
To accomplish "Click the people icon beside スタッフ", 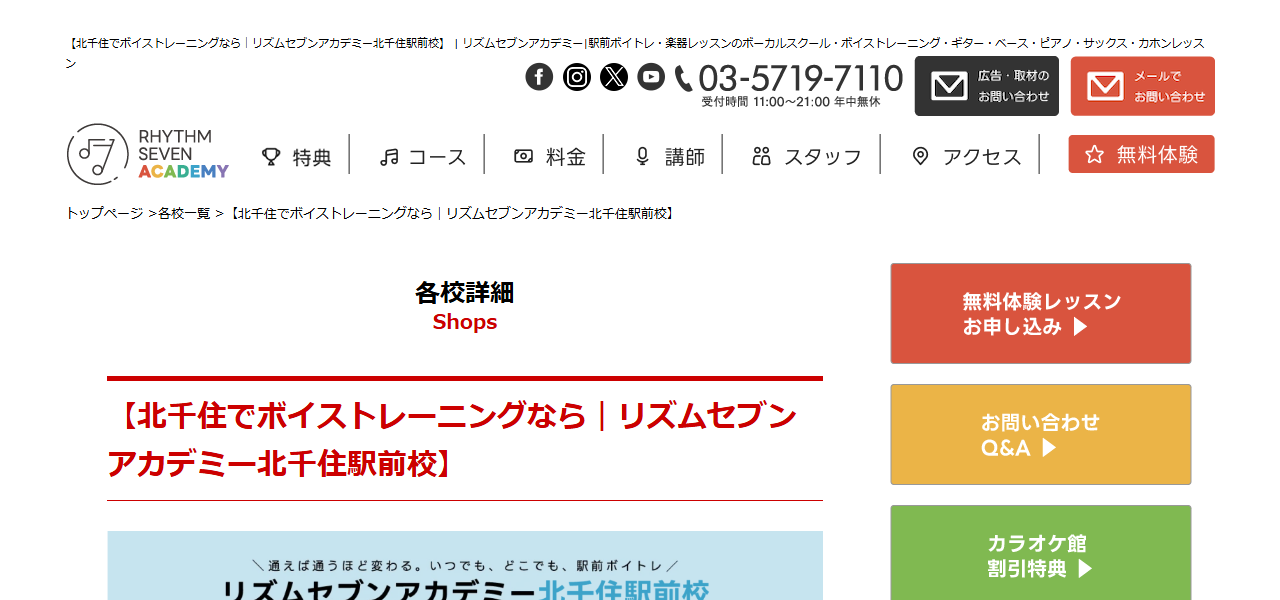I will click(x=762, y=156).
